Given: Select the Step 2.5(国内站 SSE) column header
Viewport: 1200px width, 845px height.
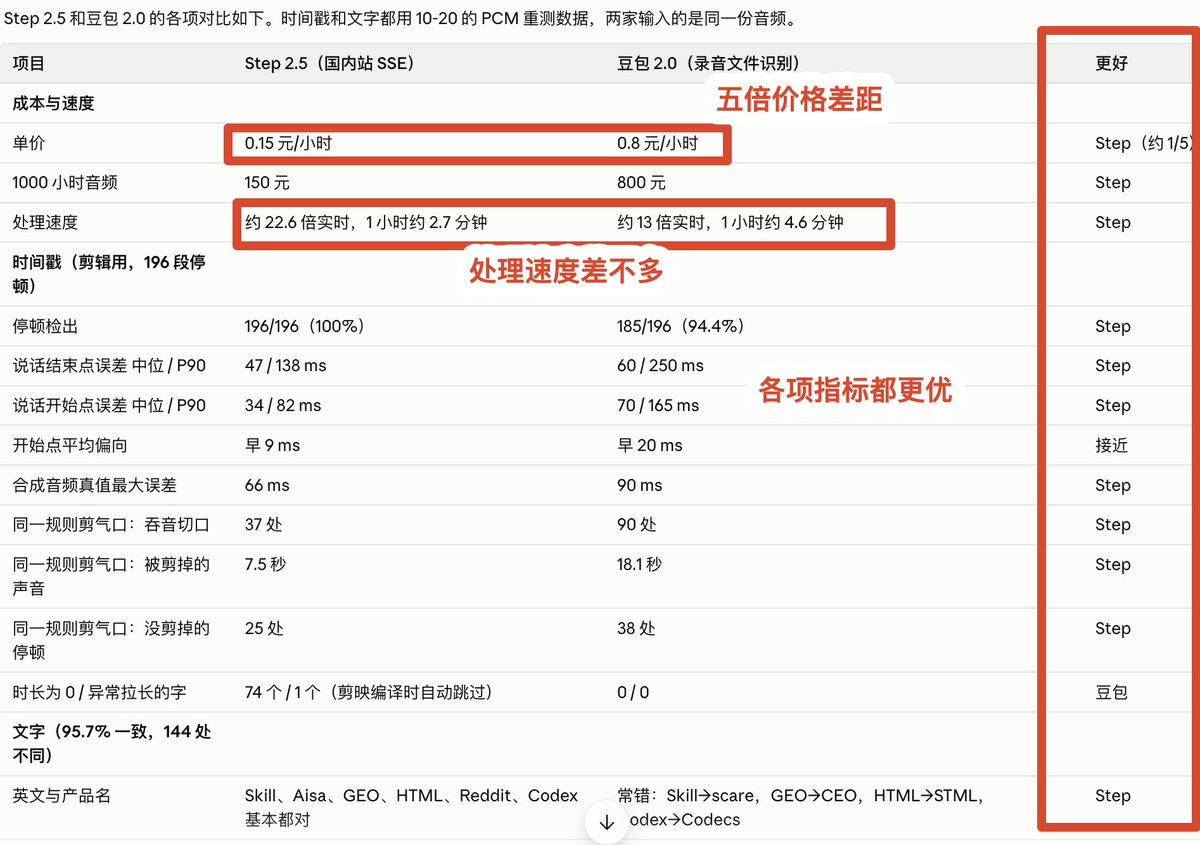Looking at the screenshot, I should point(329,63).
